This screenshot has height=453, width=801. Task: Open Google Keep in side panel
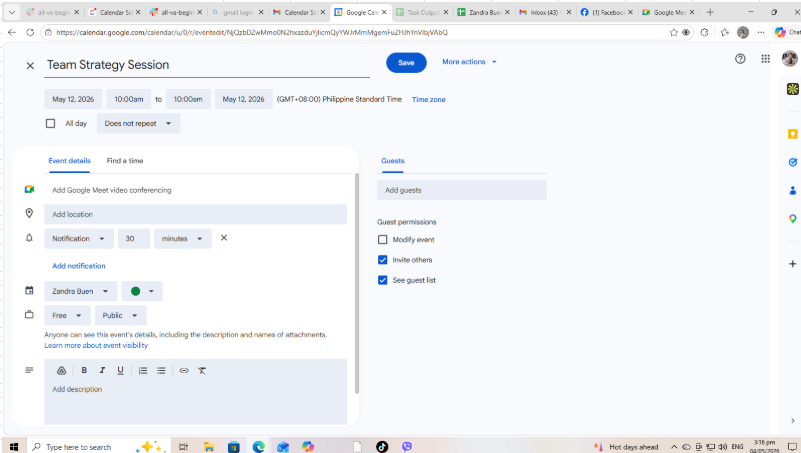coord(792,134)
